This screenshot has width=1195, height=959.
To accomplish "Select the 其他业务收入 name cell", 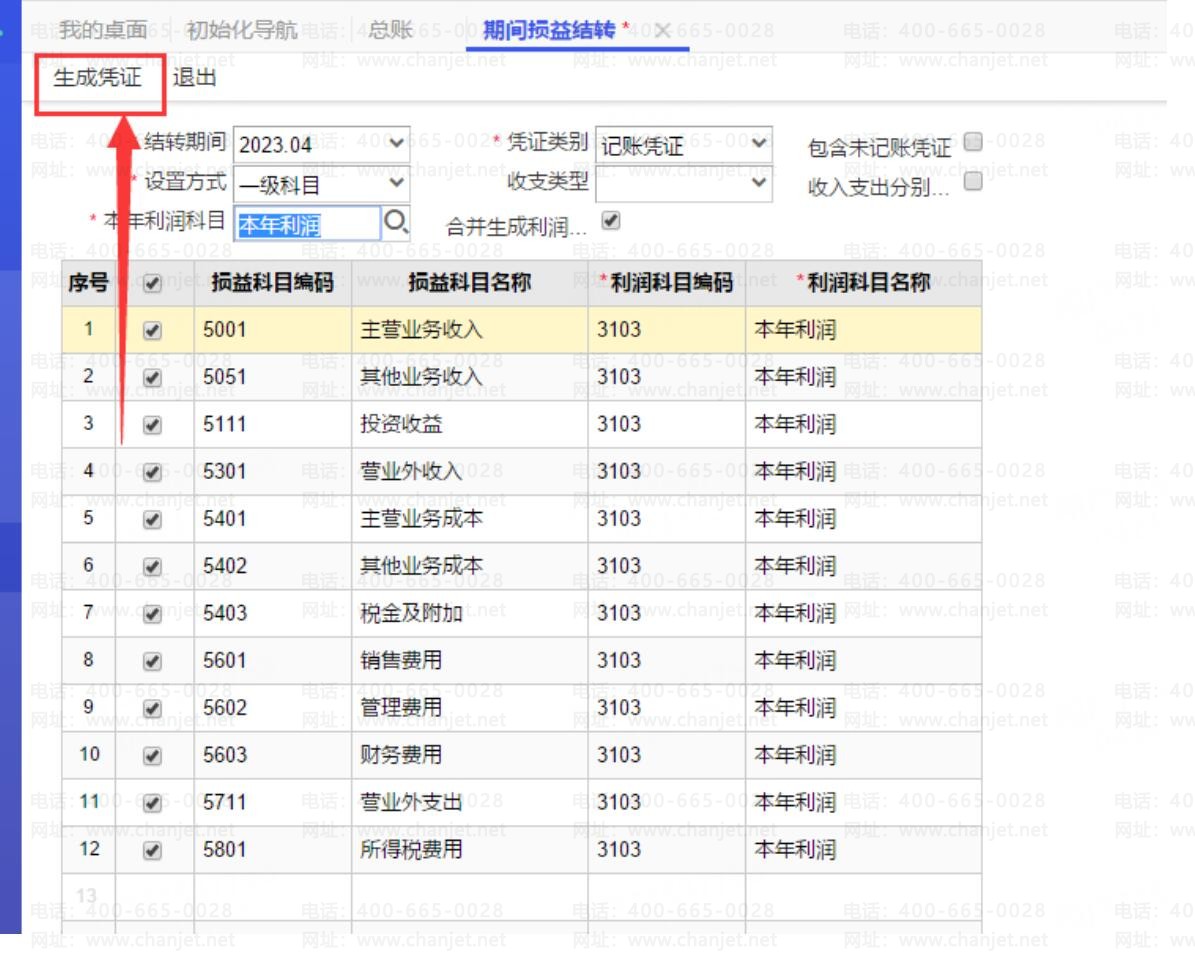I will (469, 377).
